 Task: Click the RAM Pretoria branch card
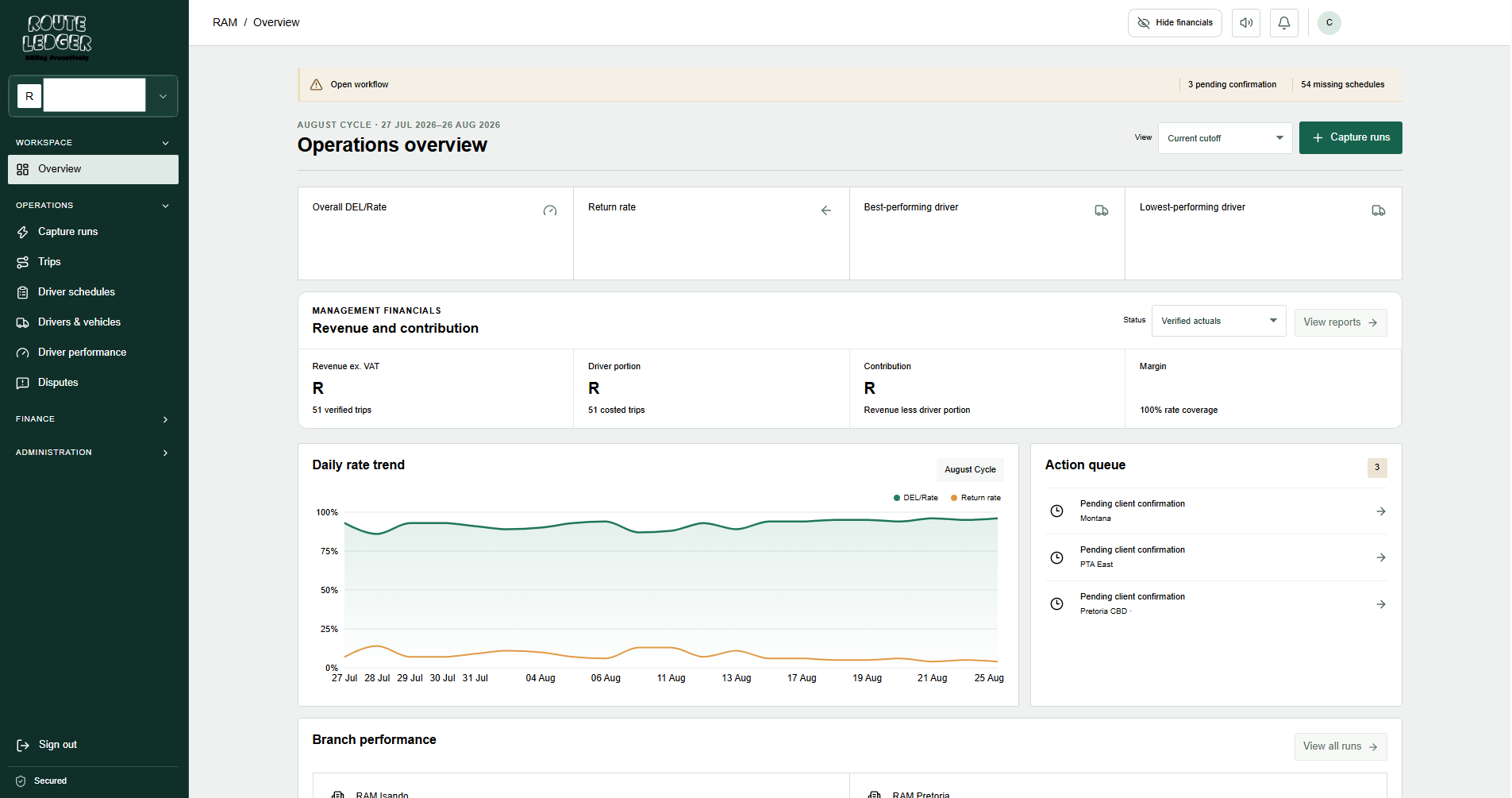(x=1118, y=786)
